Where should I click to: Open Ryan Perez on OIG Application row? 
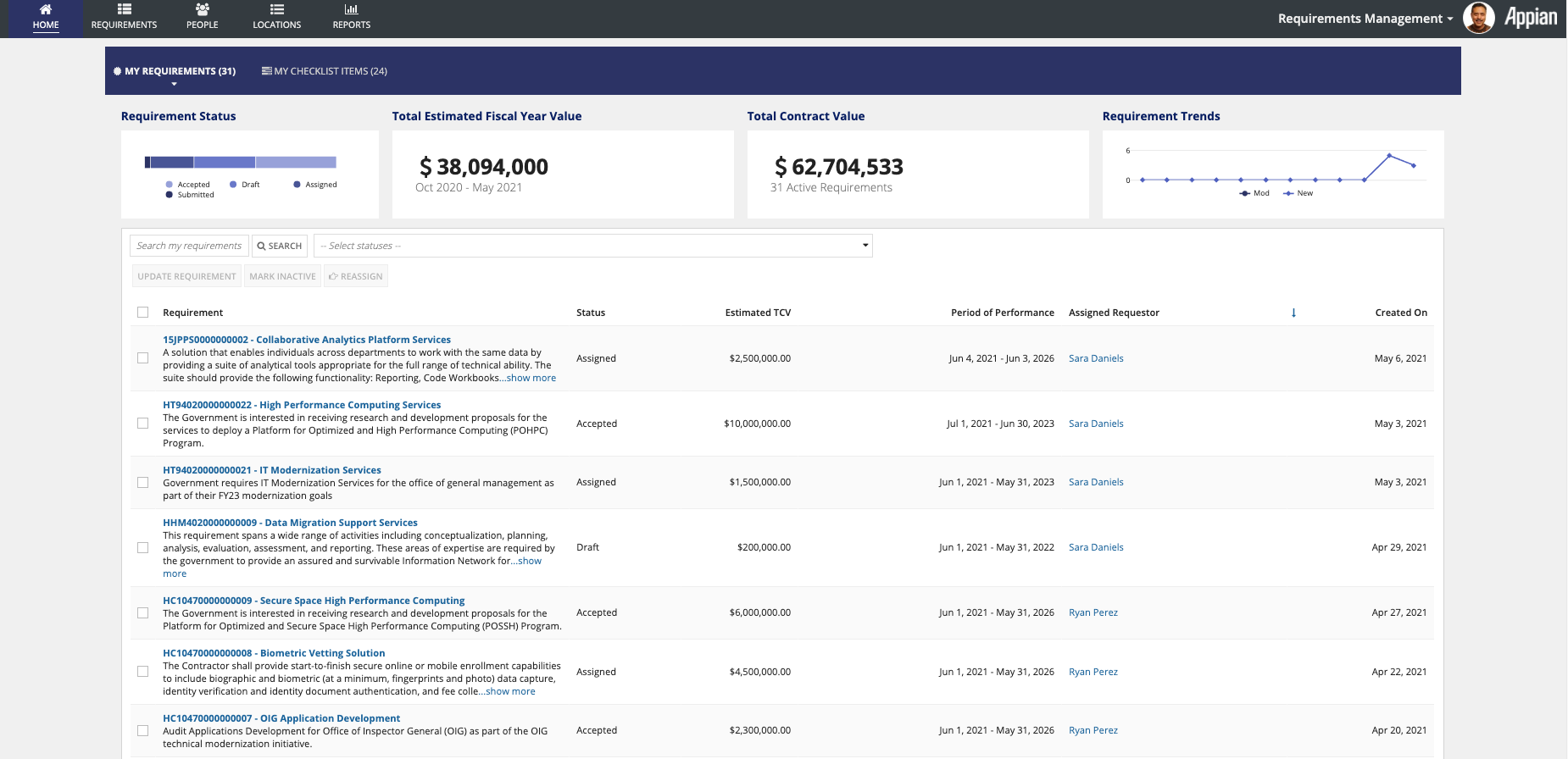click(x=1093, y=730)
